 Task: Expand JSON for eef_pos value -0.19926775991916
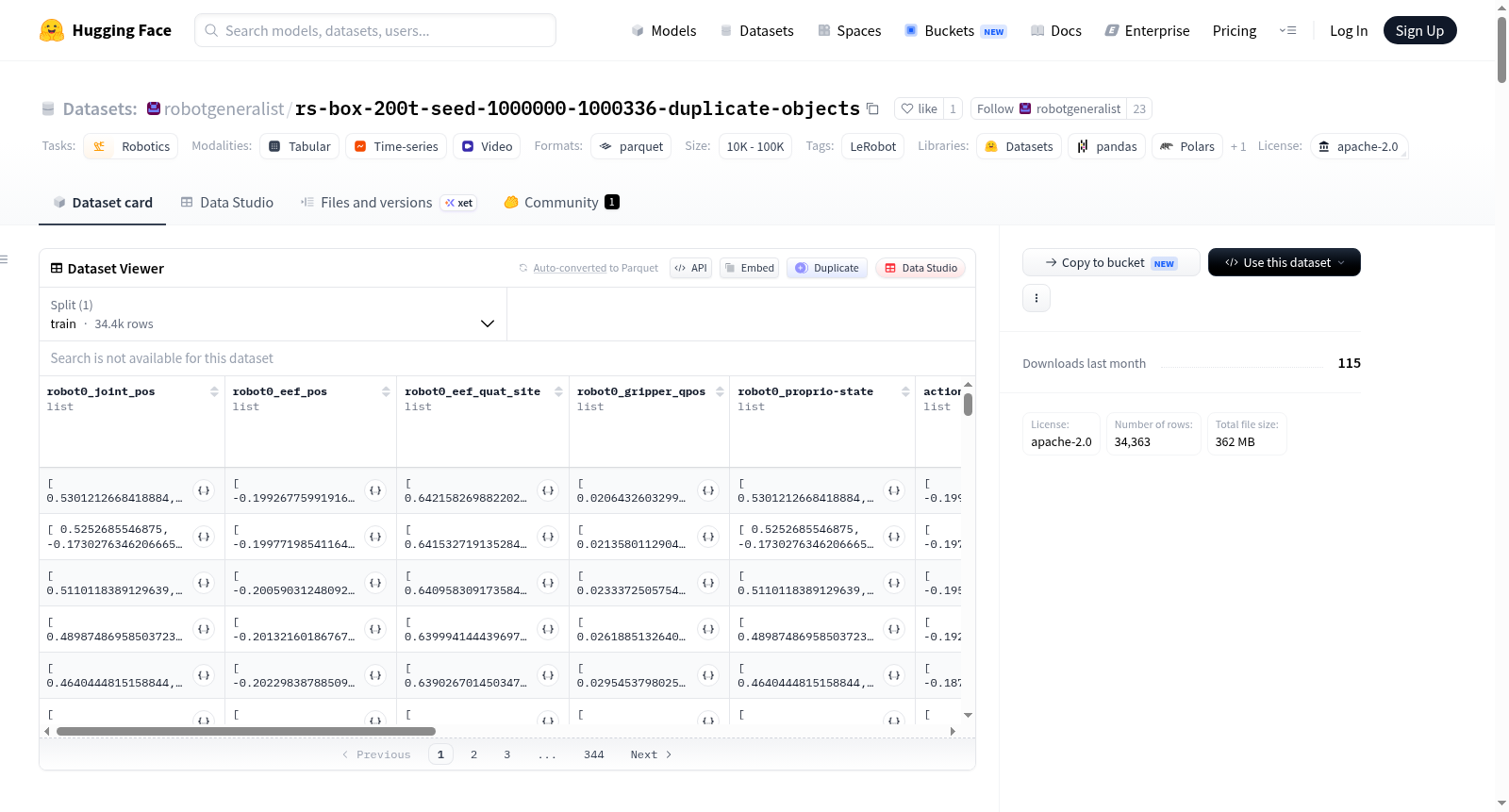(x=375, y=490)
